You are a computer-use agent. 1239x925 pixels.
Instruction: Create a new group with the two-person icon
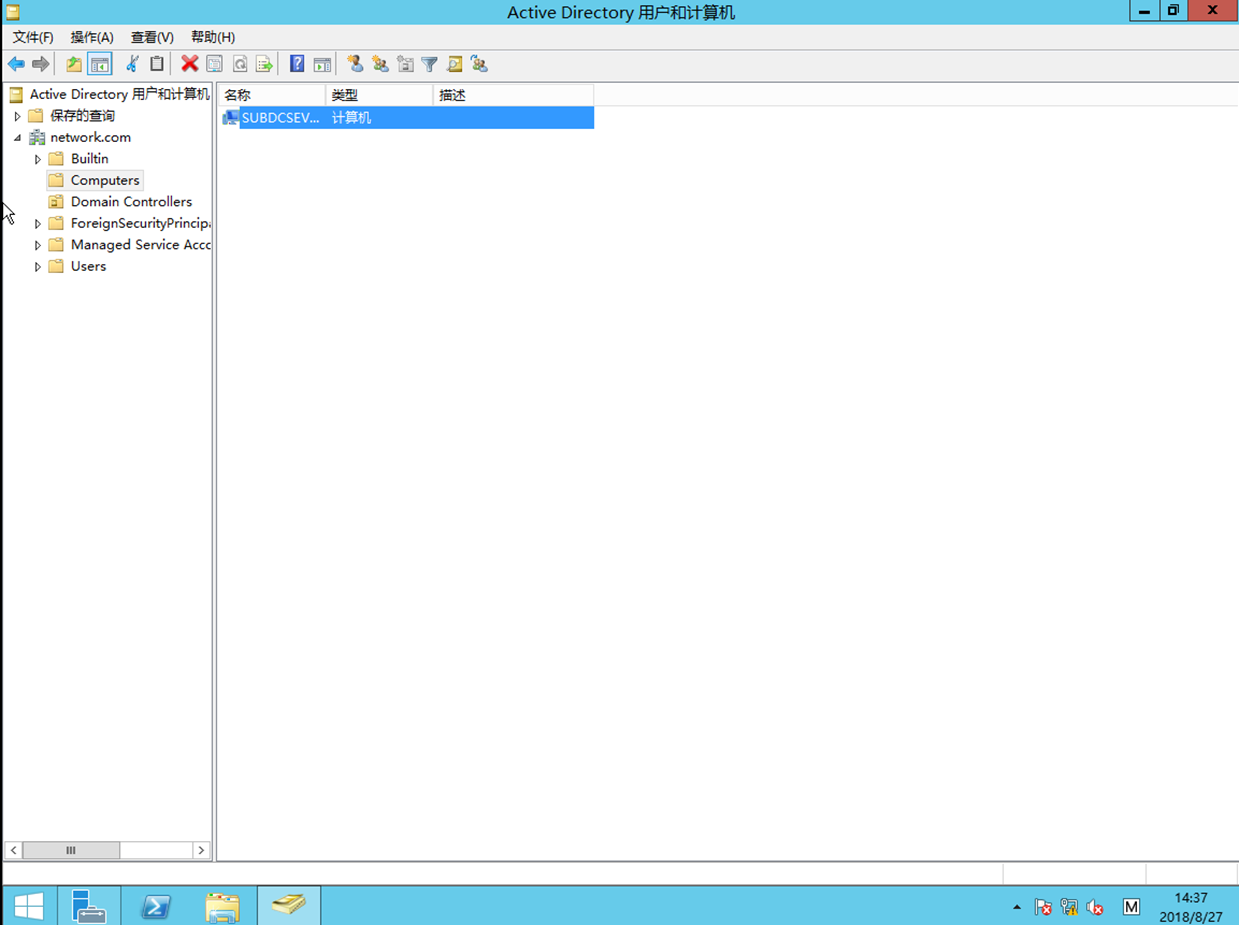point(380,64)
